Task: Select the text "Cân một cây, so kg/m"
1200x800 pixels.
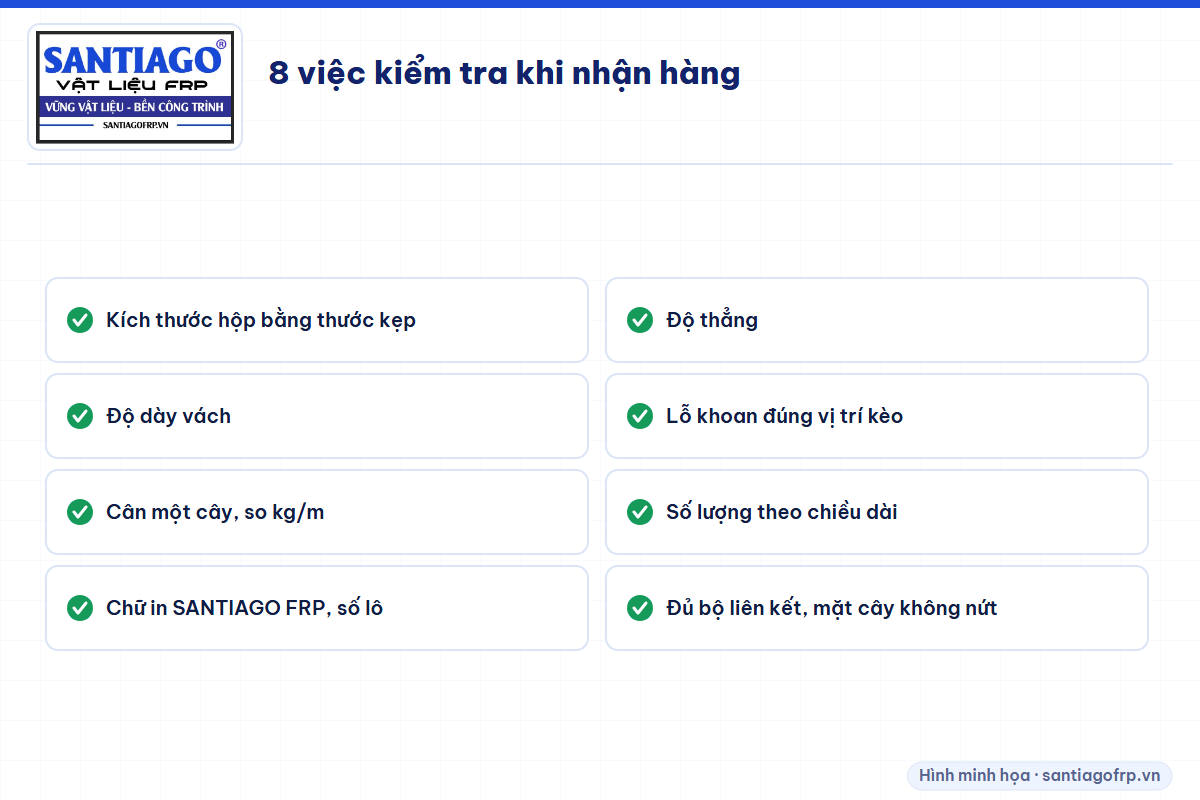Action: tap(215, 512)
